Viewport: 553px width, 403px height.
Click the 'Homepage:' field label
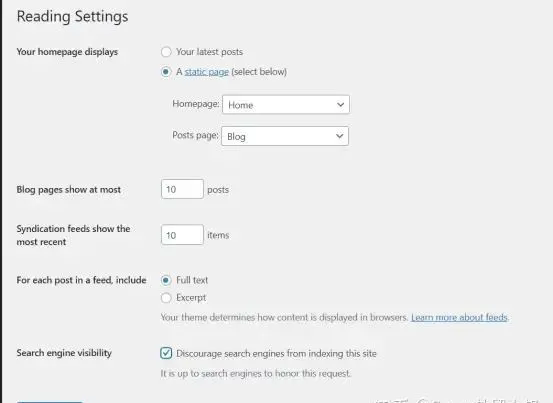coord(196,104)
